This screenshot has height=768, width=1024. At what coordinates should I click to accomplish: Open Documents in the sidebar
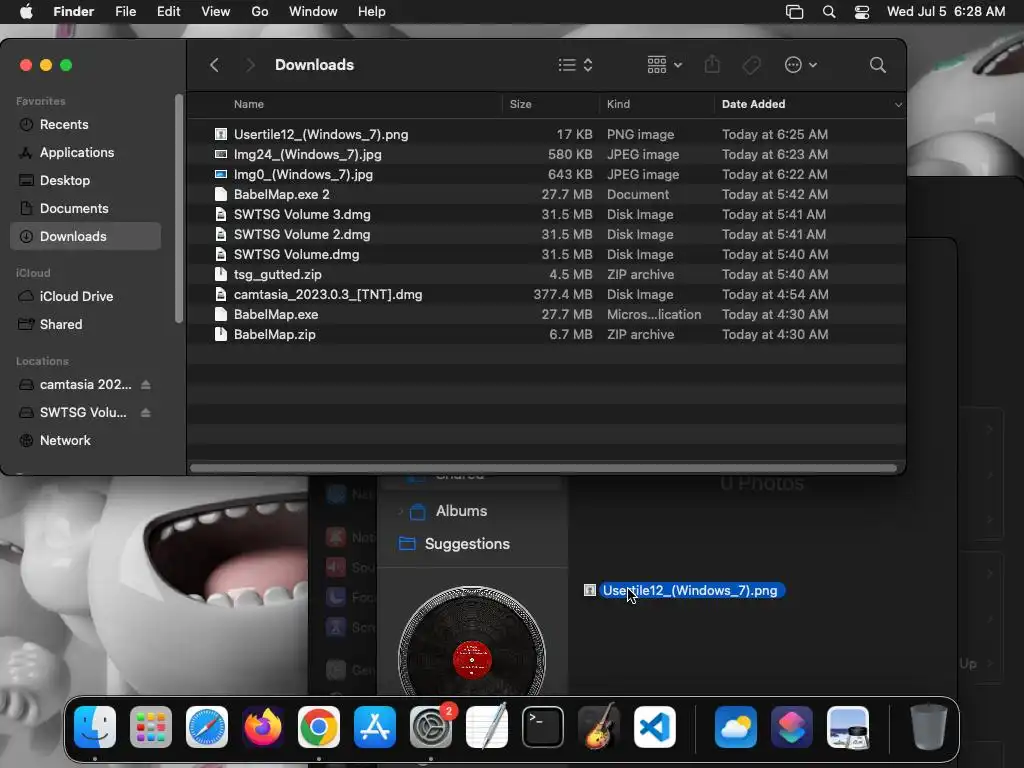click(x=86, y=208)
